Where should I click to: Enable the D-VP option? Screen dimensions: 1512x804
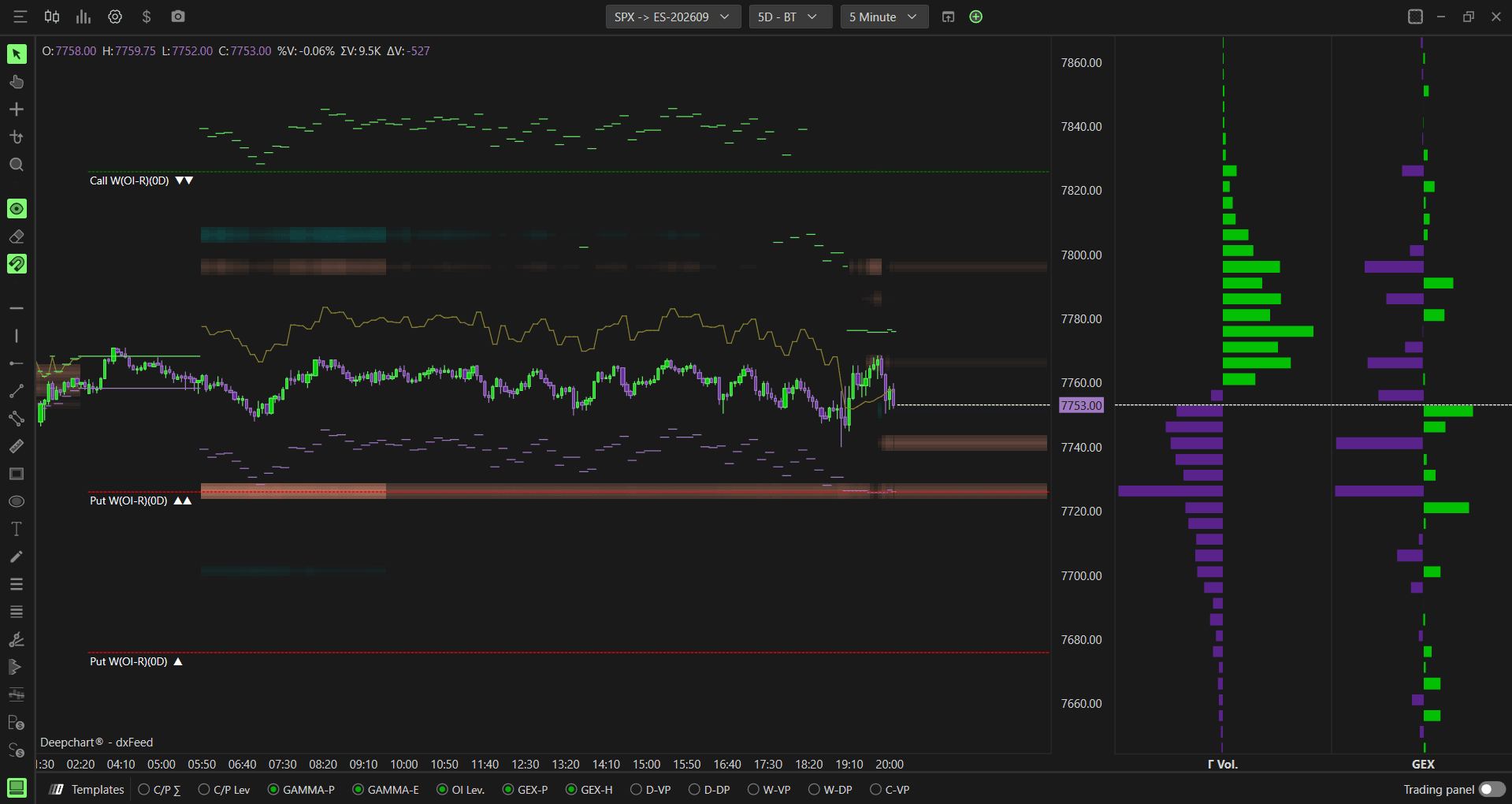(x=650, y=789)
